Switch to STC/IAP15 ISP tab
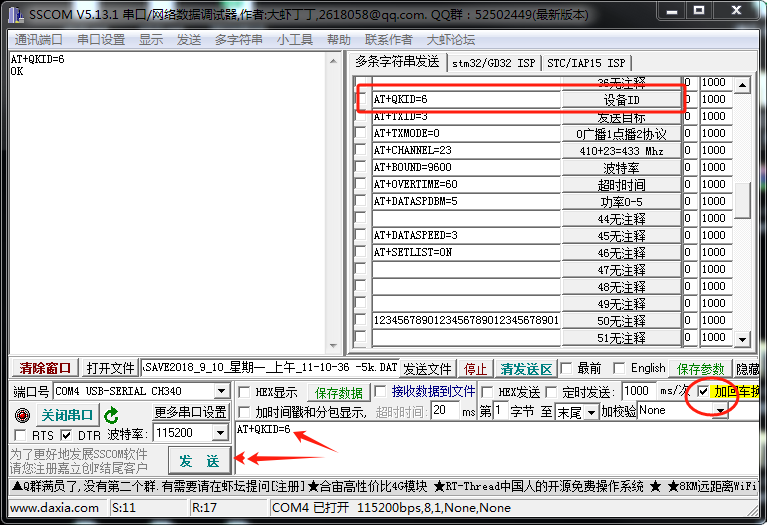Screen dimensions: 767x525 tap(586, 63)
